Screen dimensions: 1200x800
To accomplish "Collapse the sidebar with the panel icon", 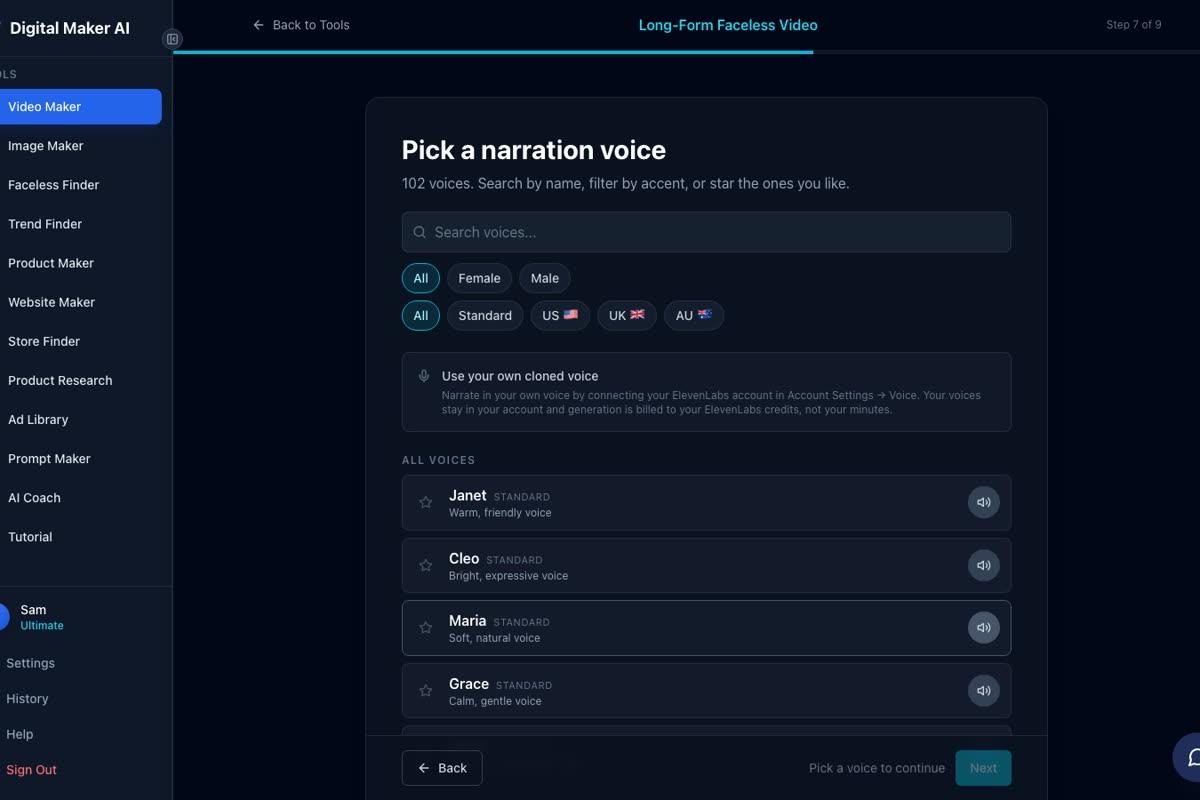I will [172, 39].
